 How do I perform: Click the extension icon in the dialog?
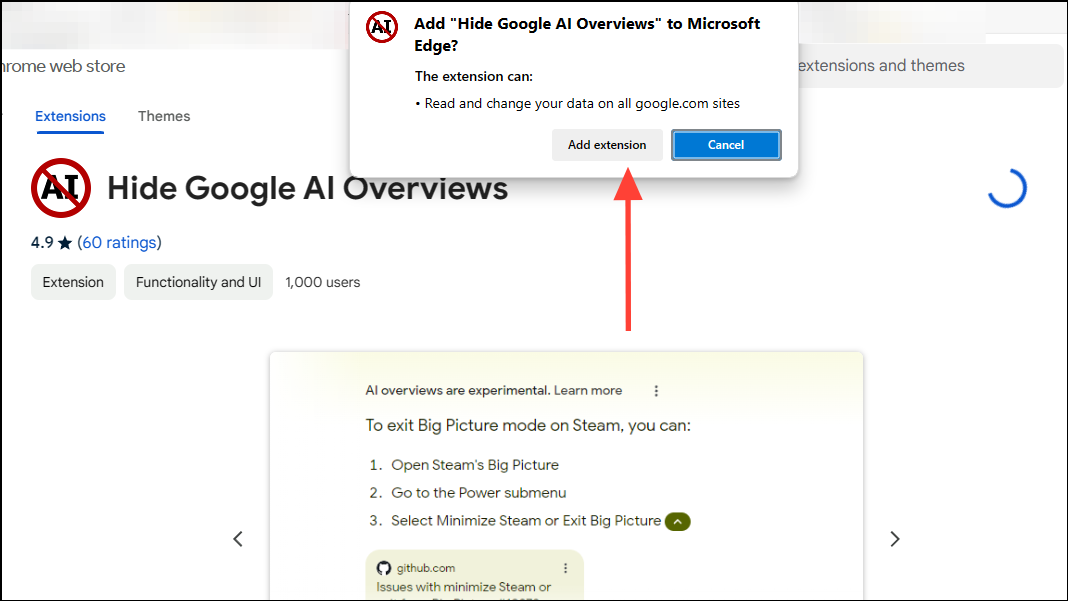(x=381, y=27)
